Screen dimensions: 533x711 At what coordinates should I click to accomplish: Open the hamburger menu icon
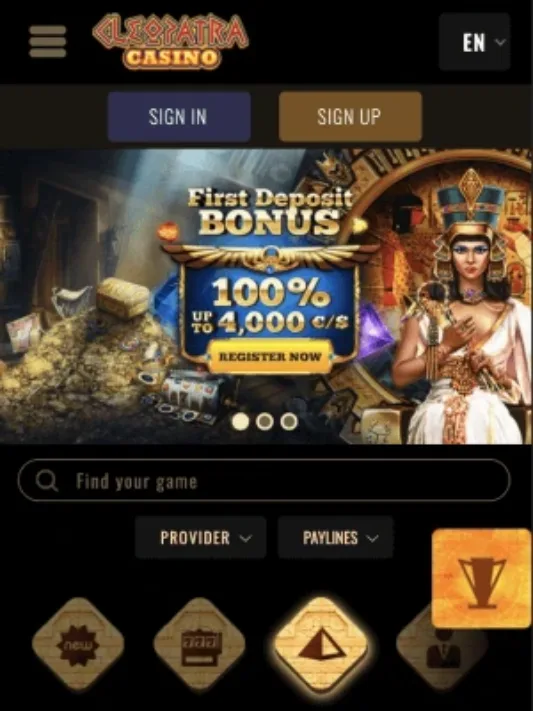coord(48,42)
